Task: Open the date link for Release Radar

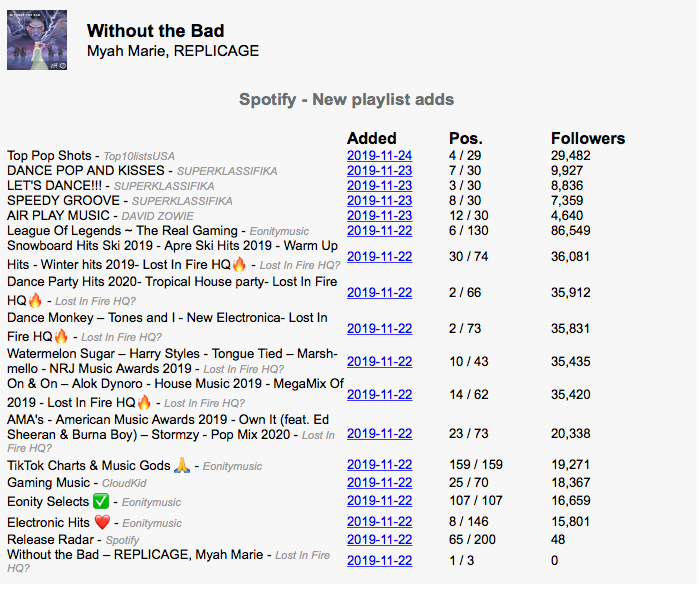Action: (x=379, y=540)
